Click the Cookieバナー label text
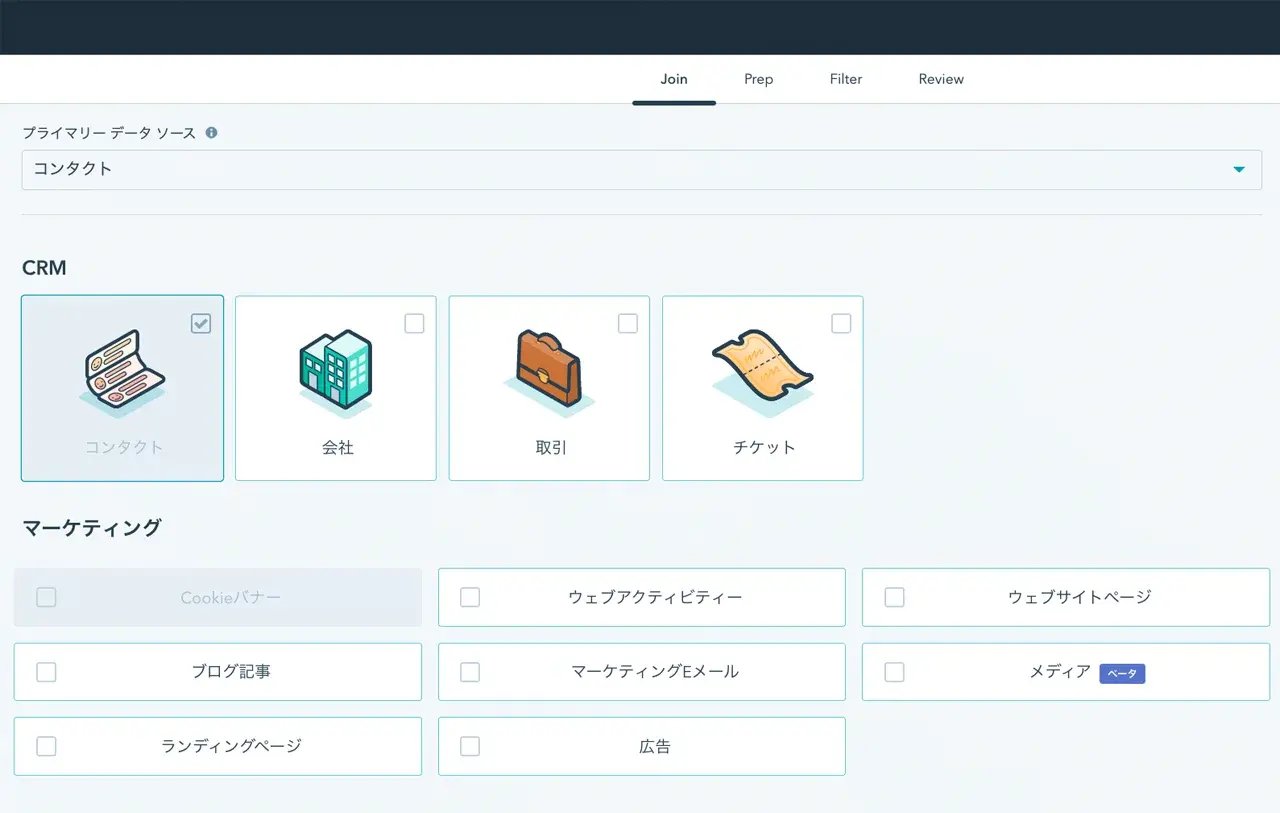The width and height of the screenshot is (1280, 813). tap(231, 598)
